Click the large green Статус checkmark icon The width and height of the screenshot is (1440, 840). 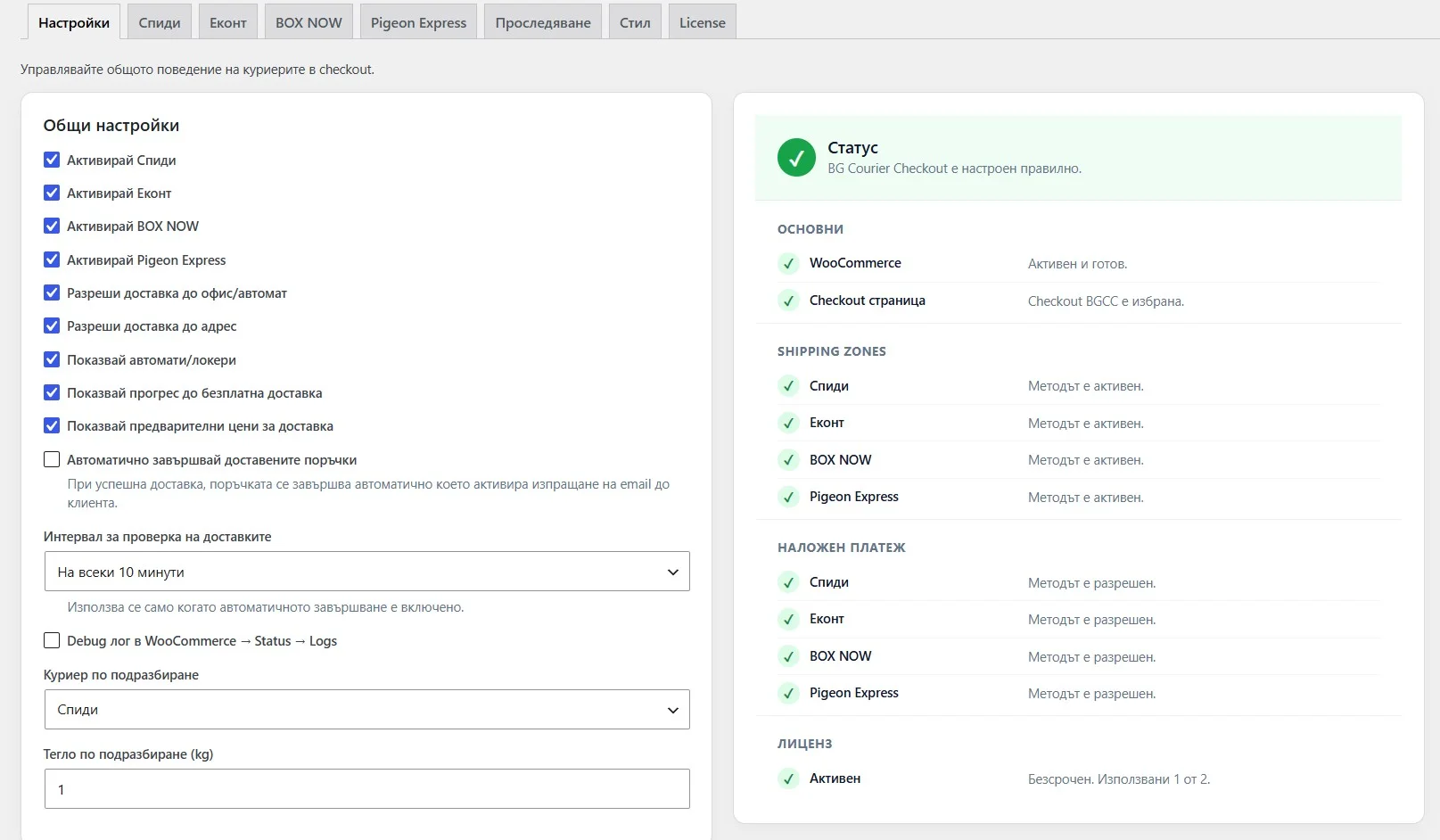tap(796, 158)
